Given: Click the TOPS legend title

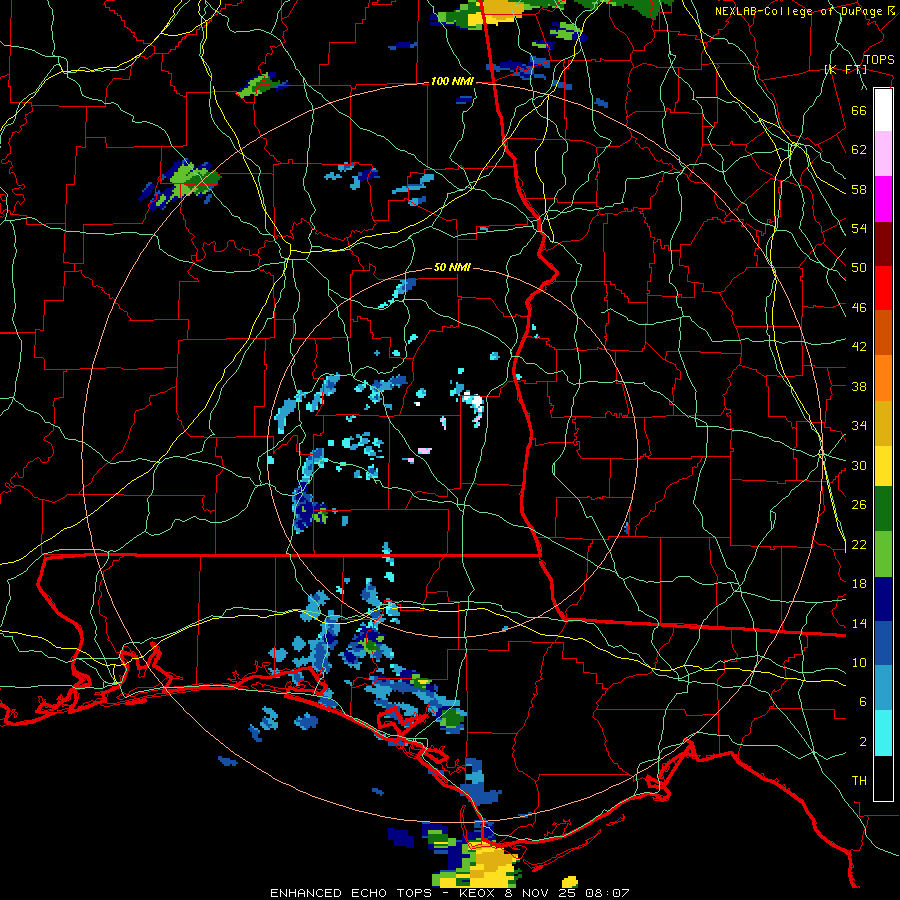Looking at the screenshot, I should pos(879,60).
